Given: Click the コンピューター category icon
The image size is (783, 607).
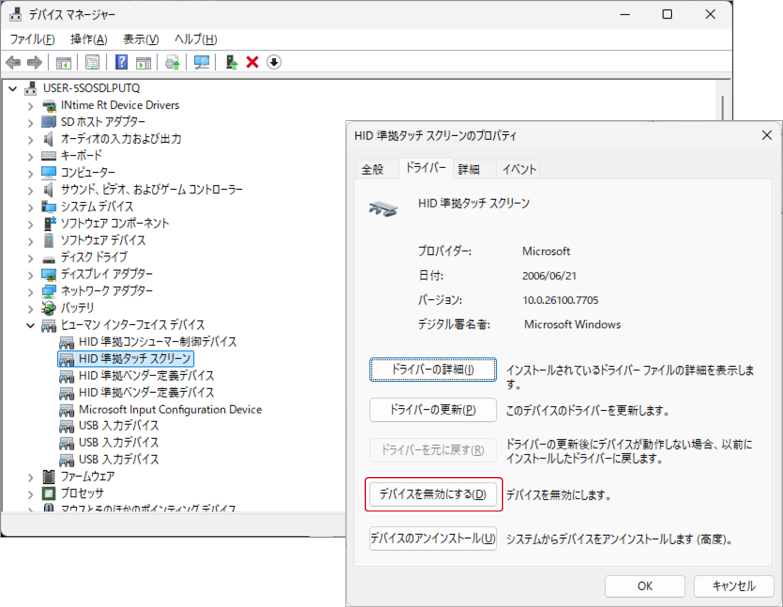Looking at the screenshot, I should click(x=49, y=173).
